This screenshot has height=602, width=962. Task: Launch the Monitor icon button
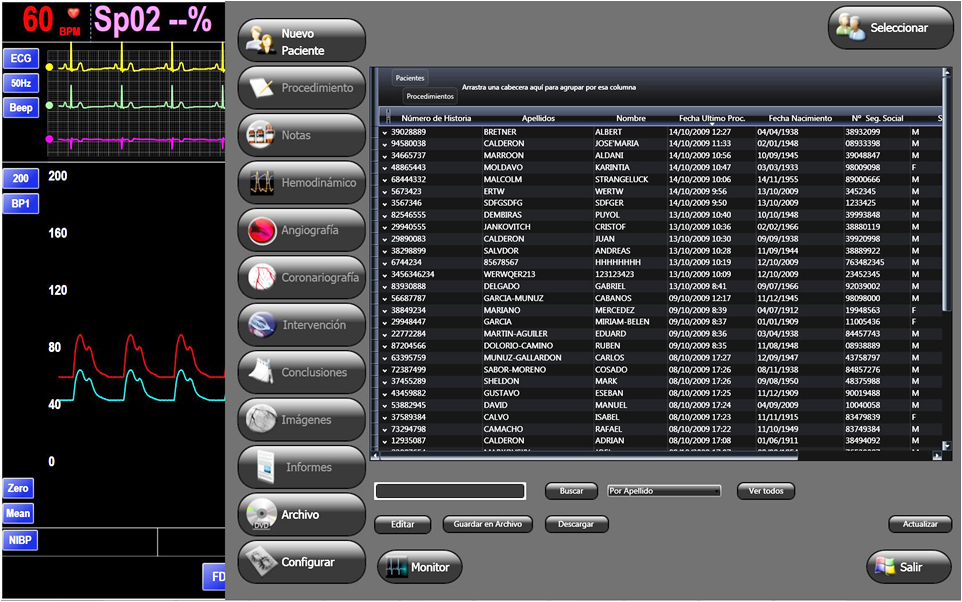click(398, 567)
